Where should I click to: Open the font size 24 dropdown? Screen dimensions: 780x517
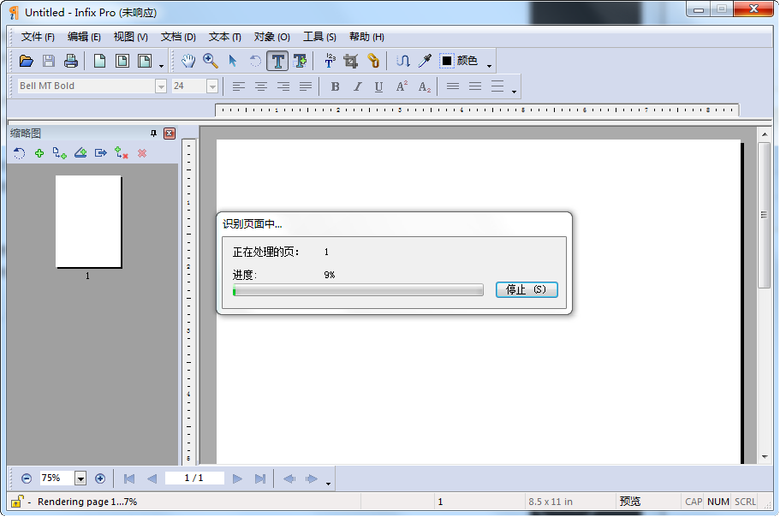(x=212, y=87)
